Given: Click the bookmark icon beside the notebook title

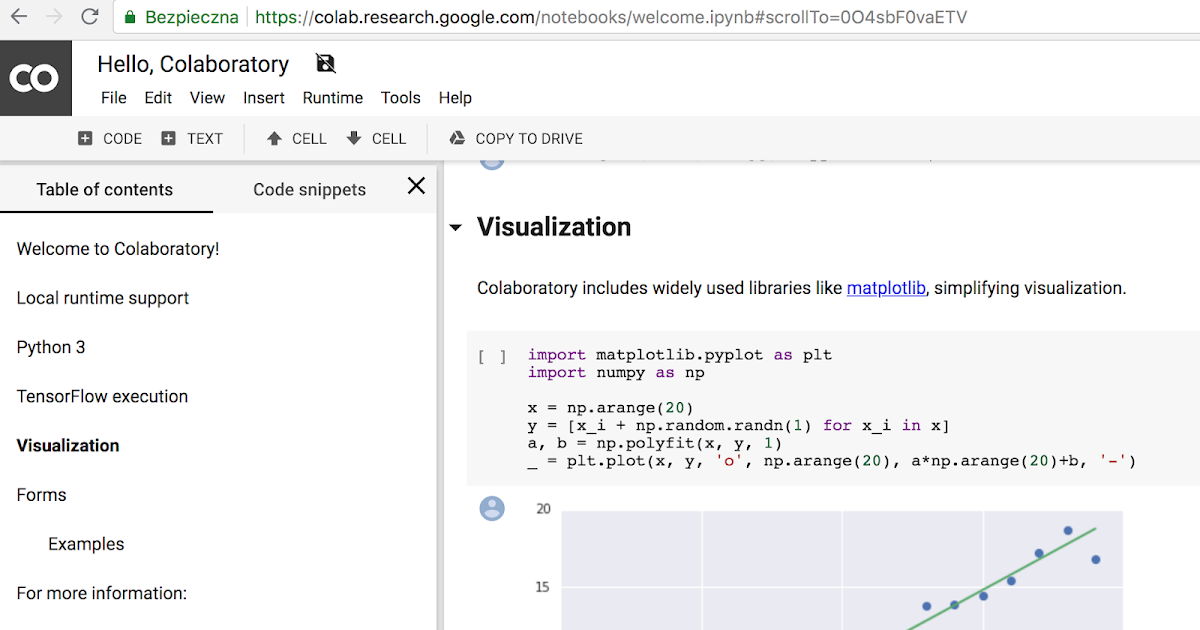Looking at the screenshot, I should tap(324, 63).
